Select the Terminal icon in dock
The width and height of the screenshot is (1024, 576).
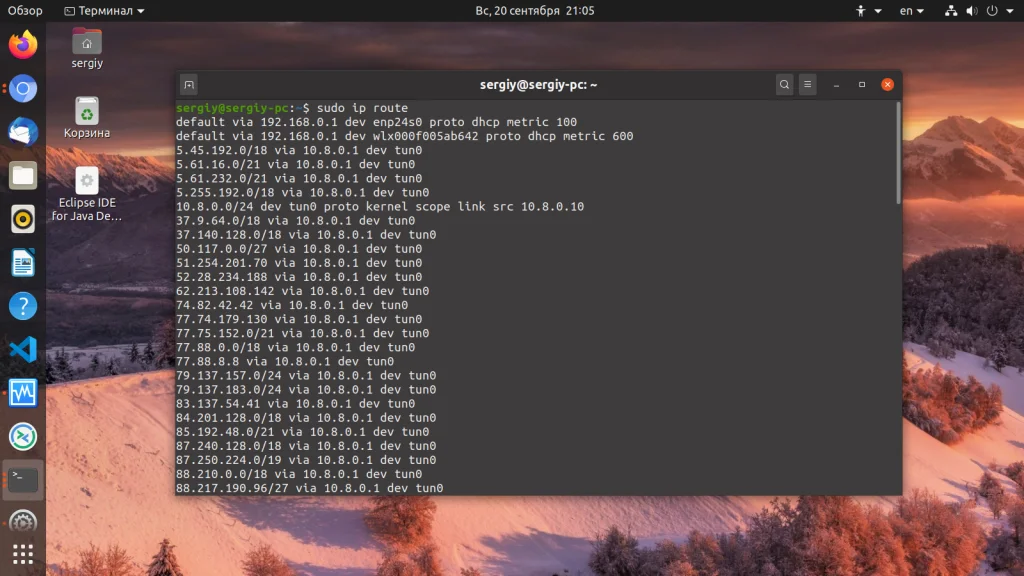tap(23, 480)
